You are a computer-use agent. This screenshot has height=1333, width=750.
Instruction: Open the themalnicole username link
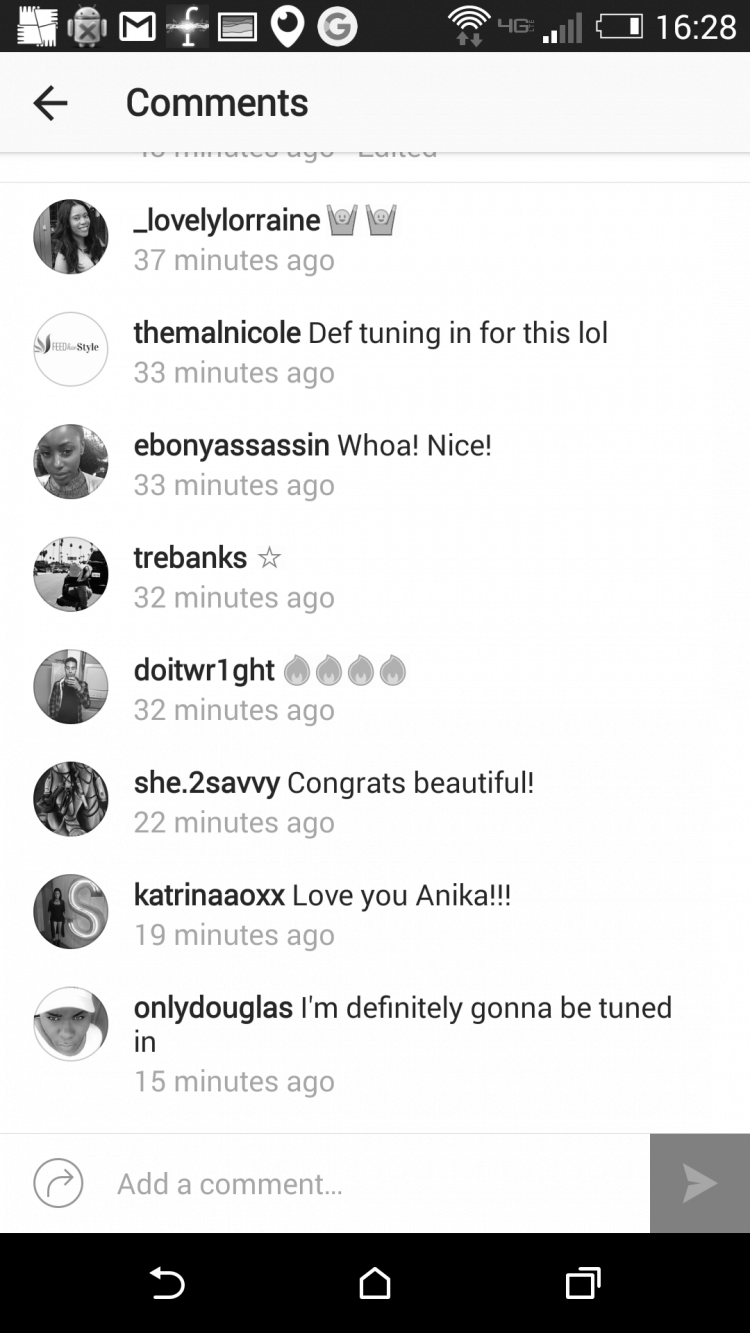click(x=217, y=333)
